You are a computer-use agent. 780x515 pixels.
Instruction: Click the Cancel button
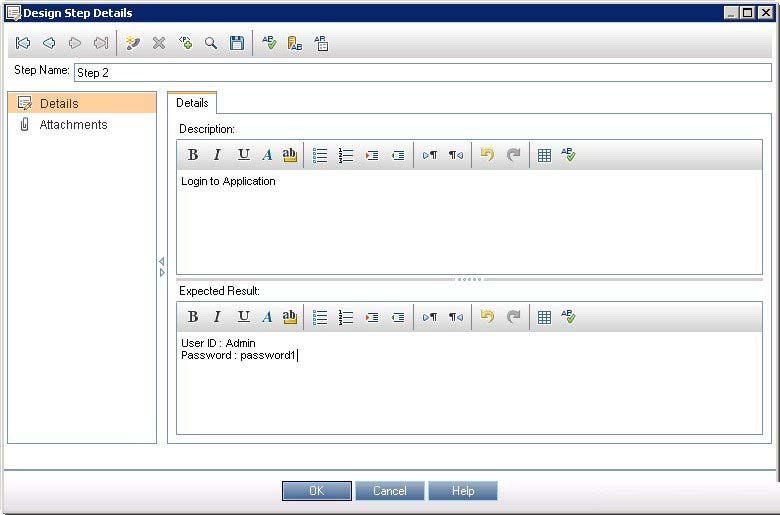click(x=390, y=491)
